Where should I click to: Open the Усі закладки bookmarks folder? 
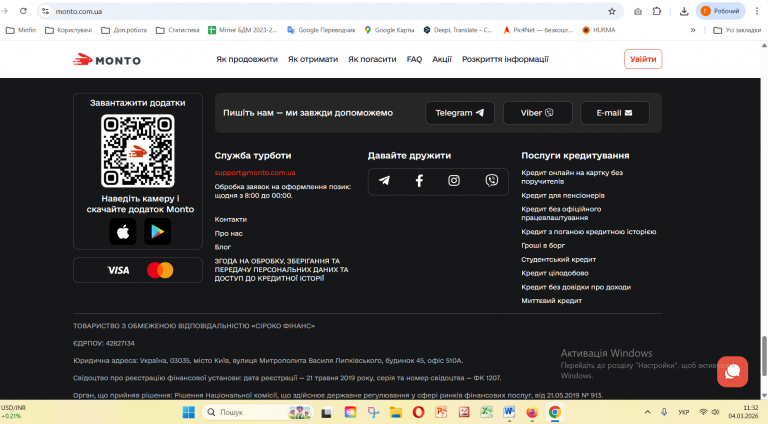tap(737, 30)
